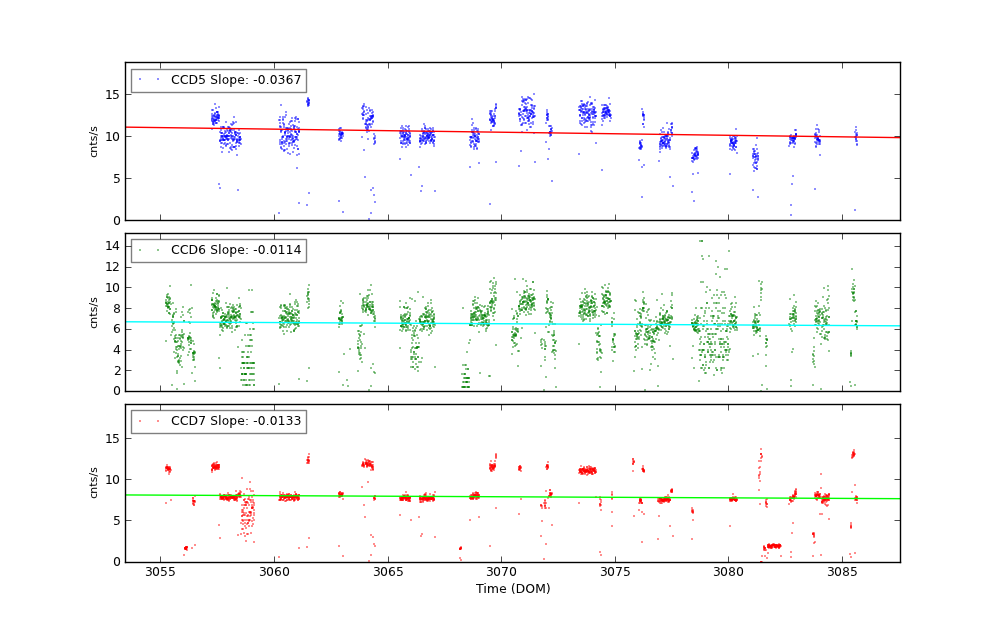
Task: Click the 3080 x-axis tick label
Action: tap(728, 572)
